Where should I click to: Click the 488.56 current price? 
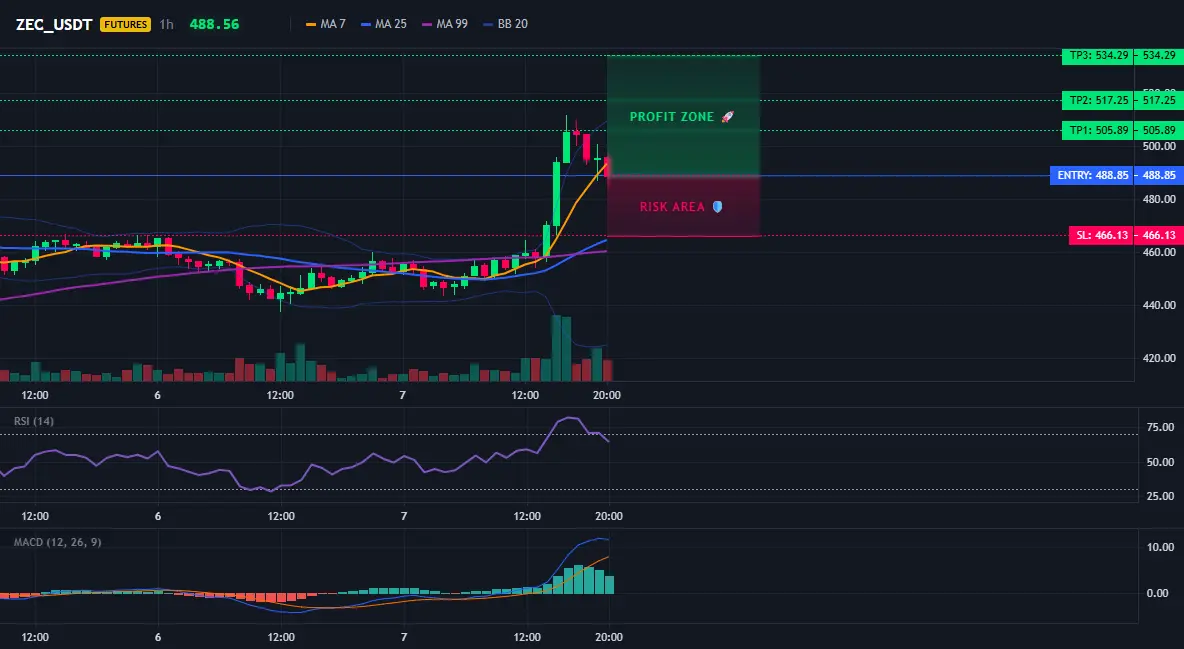point(214,24)
